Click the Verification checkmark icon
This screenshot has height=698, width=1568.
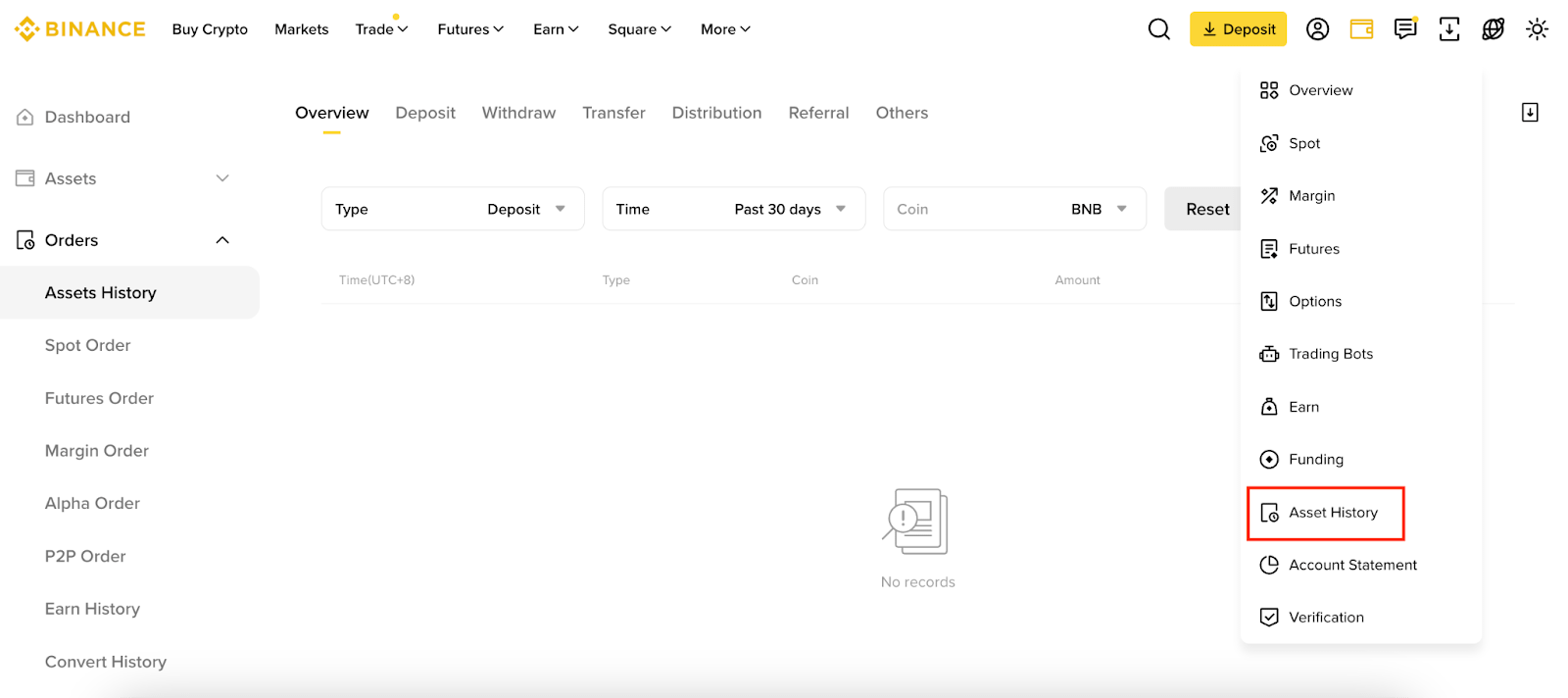point(1269,618)
